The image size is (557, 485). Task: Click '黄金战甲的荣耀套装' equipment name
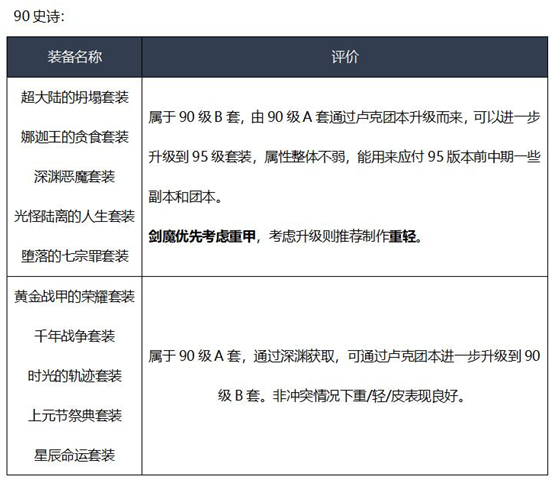click(75, 296)
